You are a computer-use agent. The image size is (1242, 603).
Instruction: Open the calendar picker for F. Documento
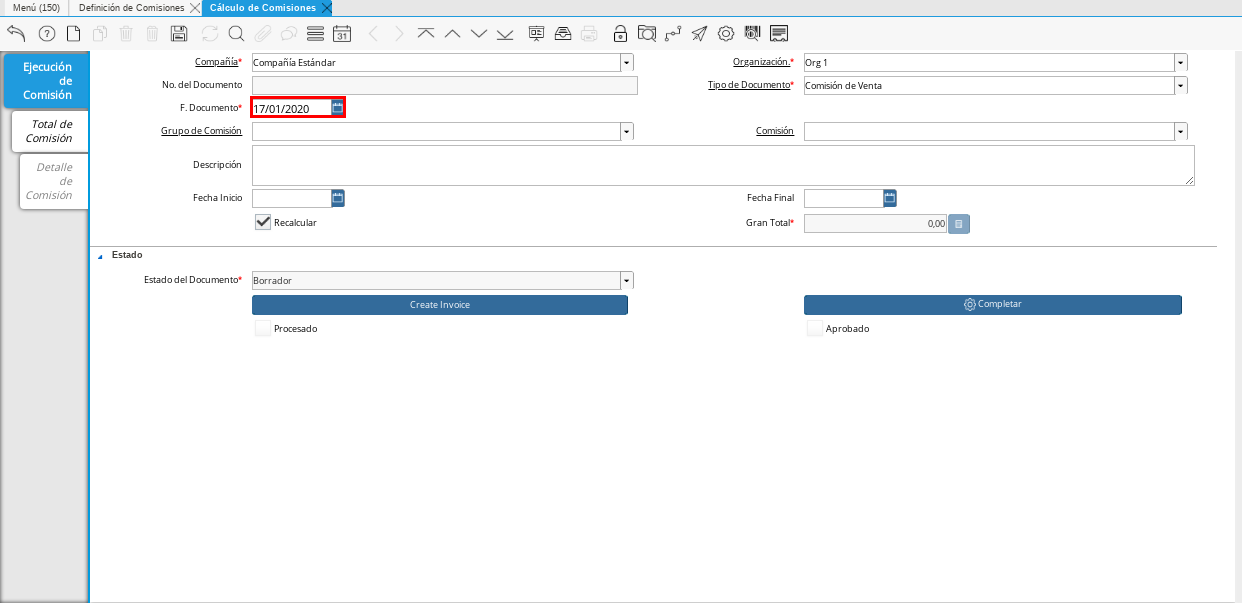coord(338,108)
